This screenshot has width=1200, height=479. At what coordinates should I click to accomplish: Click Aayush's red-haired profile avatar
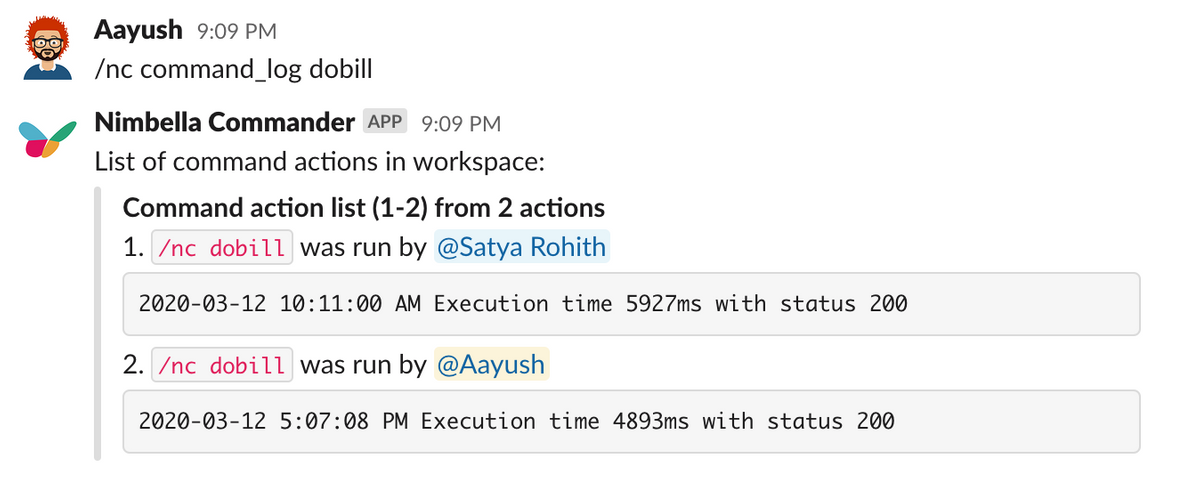coord(48,47)
